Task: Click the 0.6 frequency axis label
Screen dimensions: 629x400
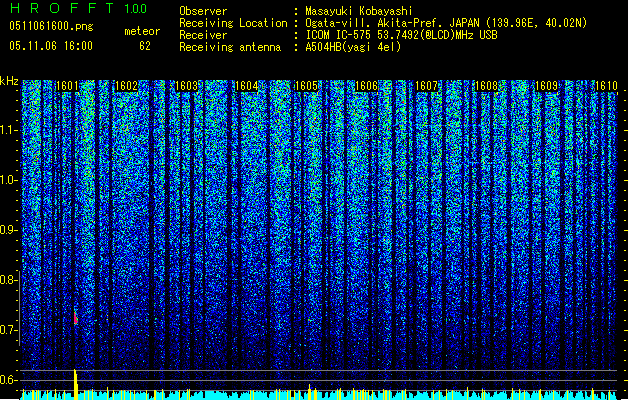Action: (8, 380)
